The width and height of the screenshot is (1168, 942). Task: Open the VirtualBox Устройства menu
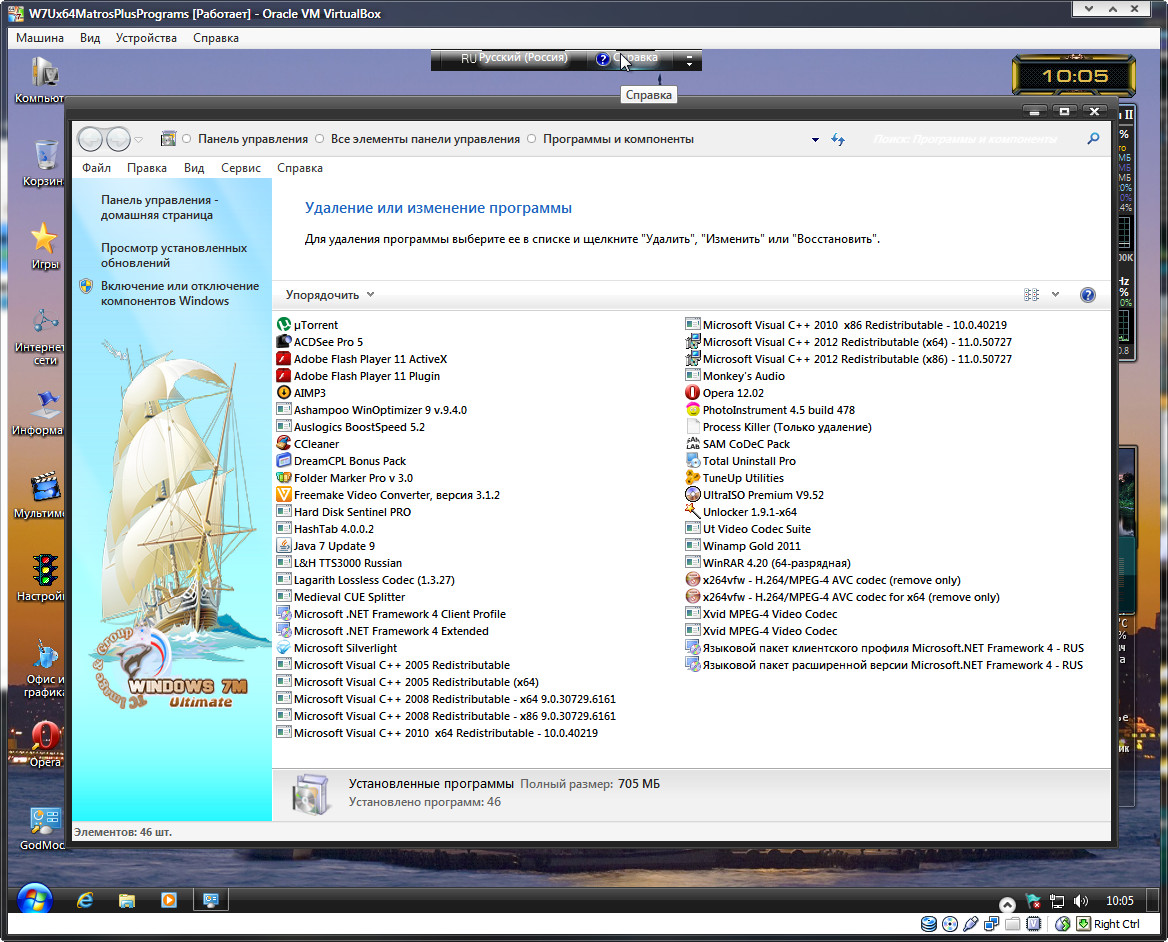[x=146, y=38]
